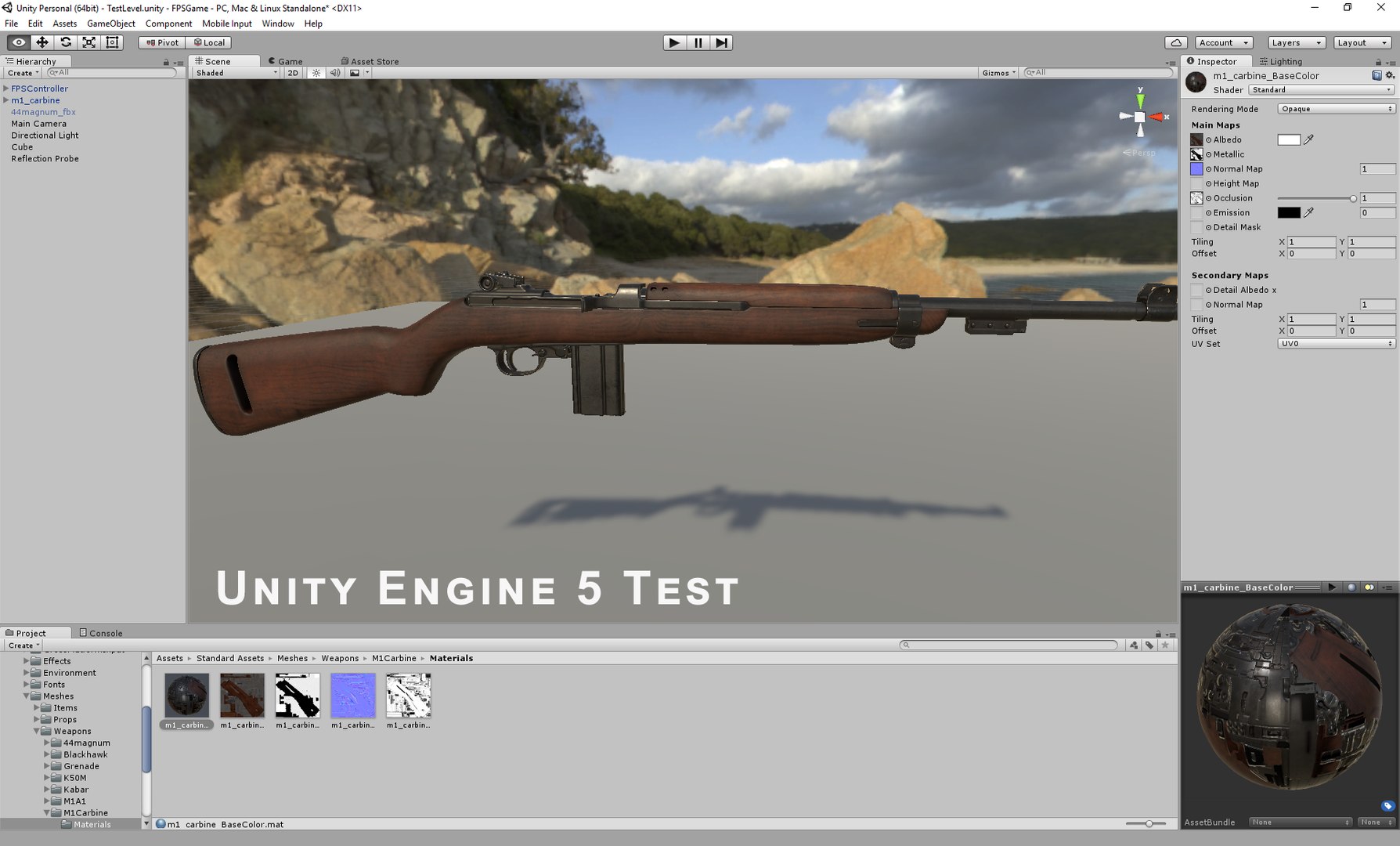
Task: Switch to the Lighting tab
Action: pyautogui.click(x=1281, y=61)
